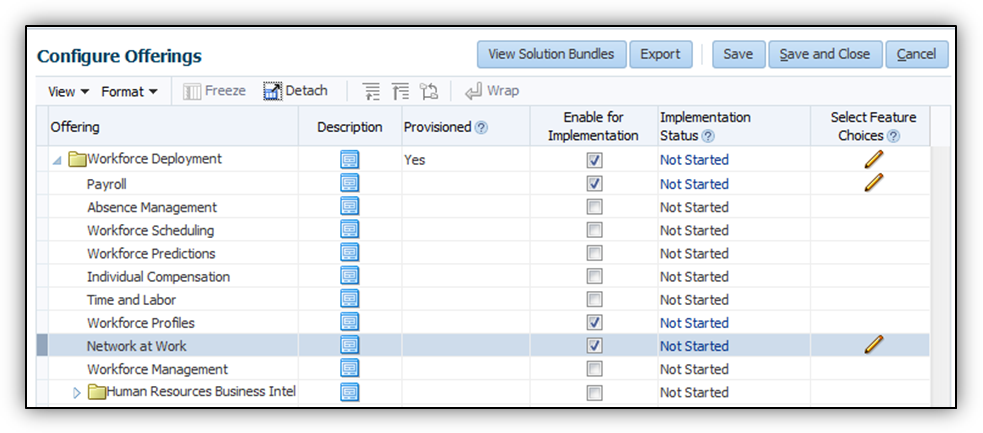983x433 pixels.
Task: Click the collapse all rows icon
Action: 401,91
